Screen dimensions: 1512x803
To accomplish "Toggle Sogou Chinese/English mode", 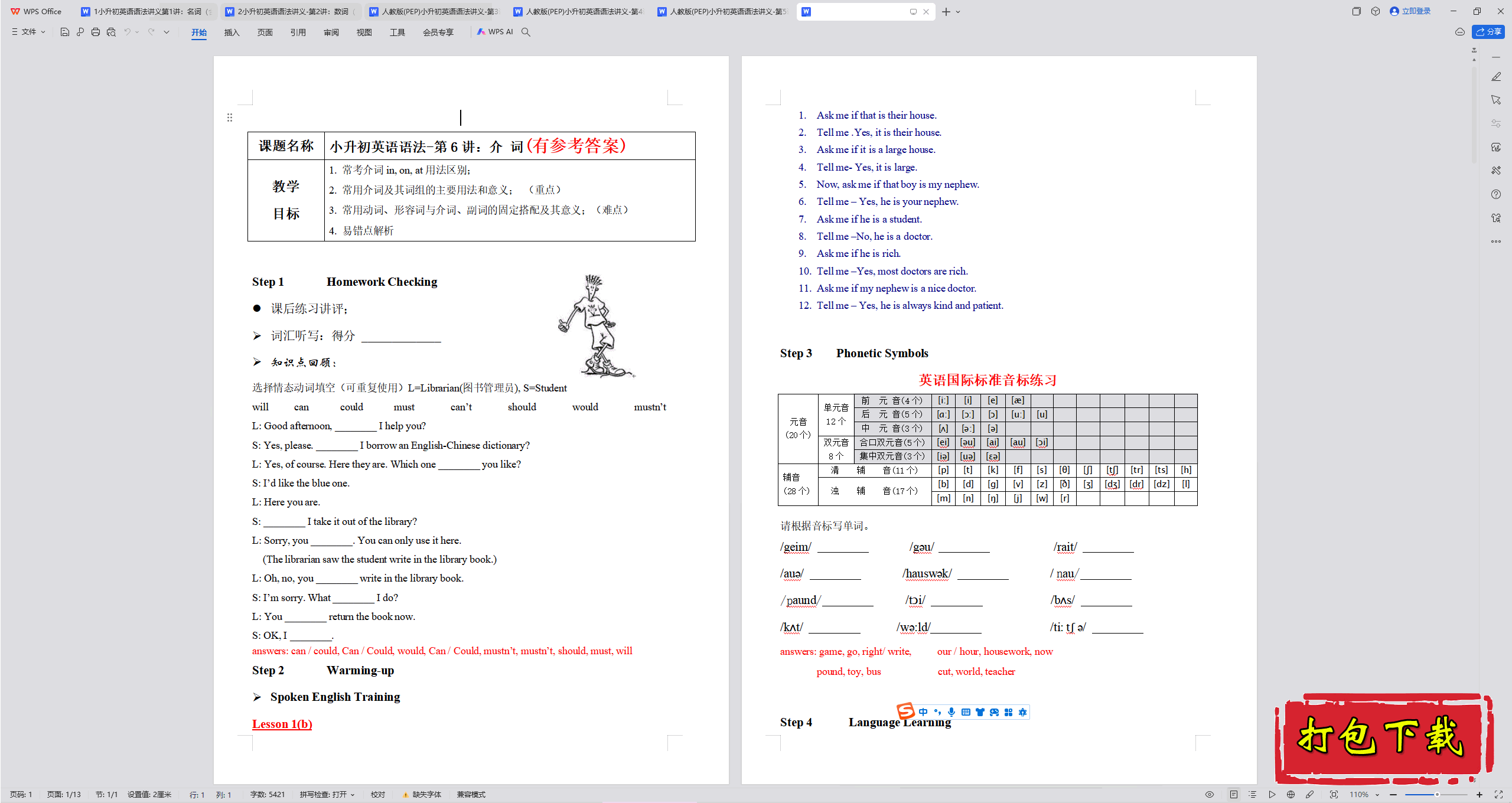I will click(x=923, y=712).
